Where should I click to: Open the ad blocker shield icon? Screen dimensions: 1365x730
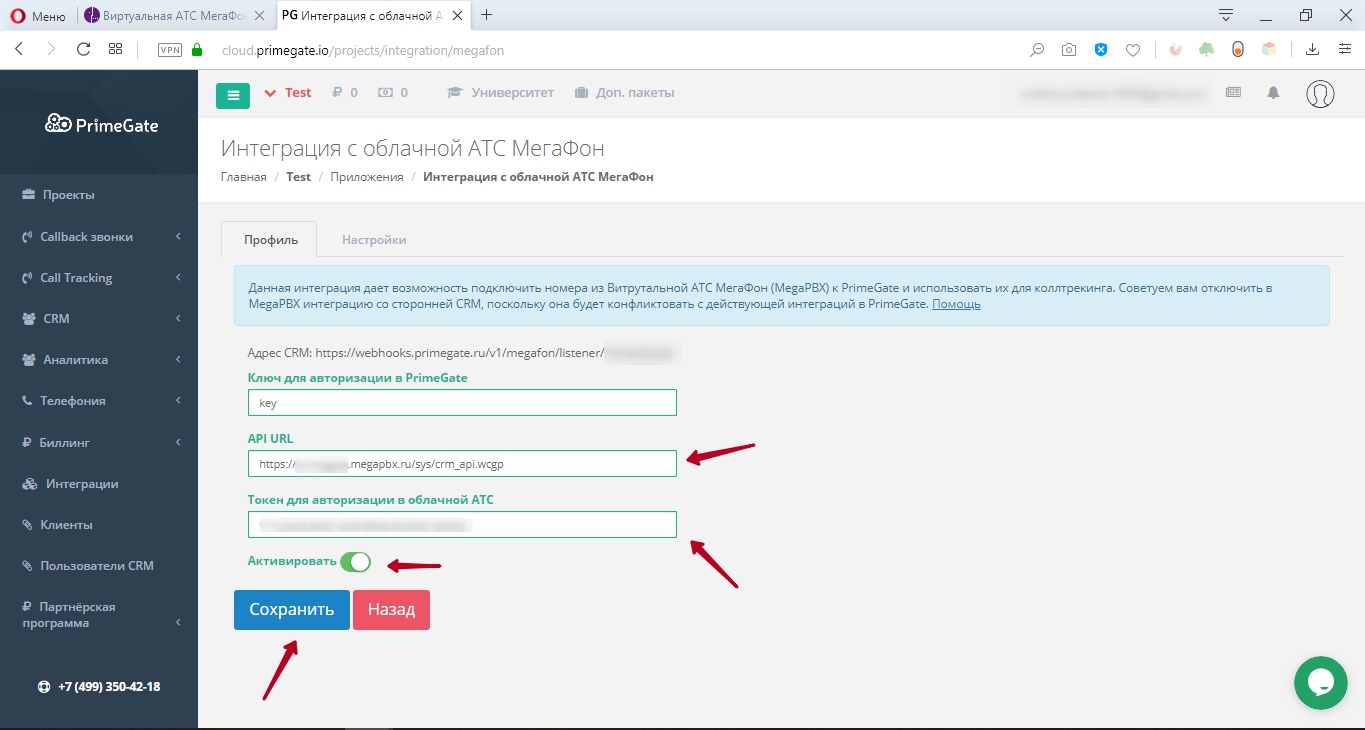1101,49
